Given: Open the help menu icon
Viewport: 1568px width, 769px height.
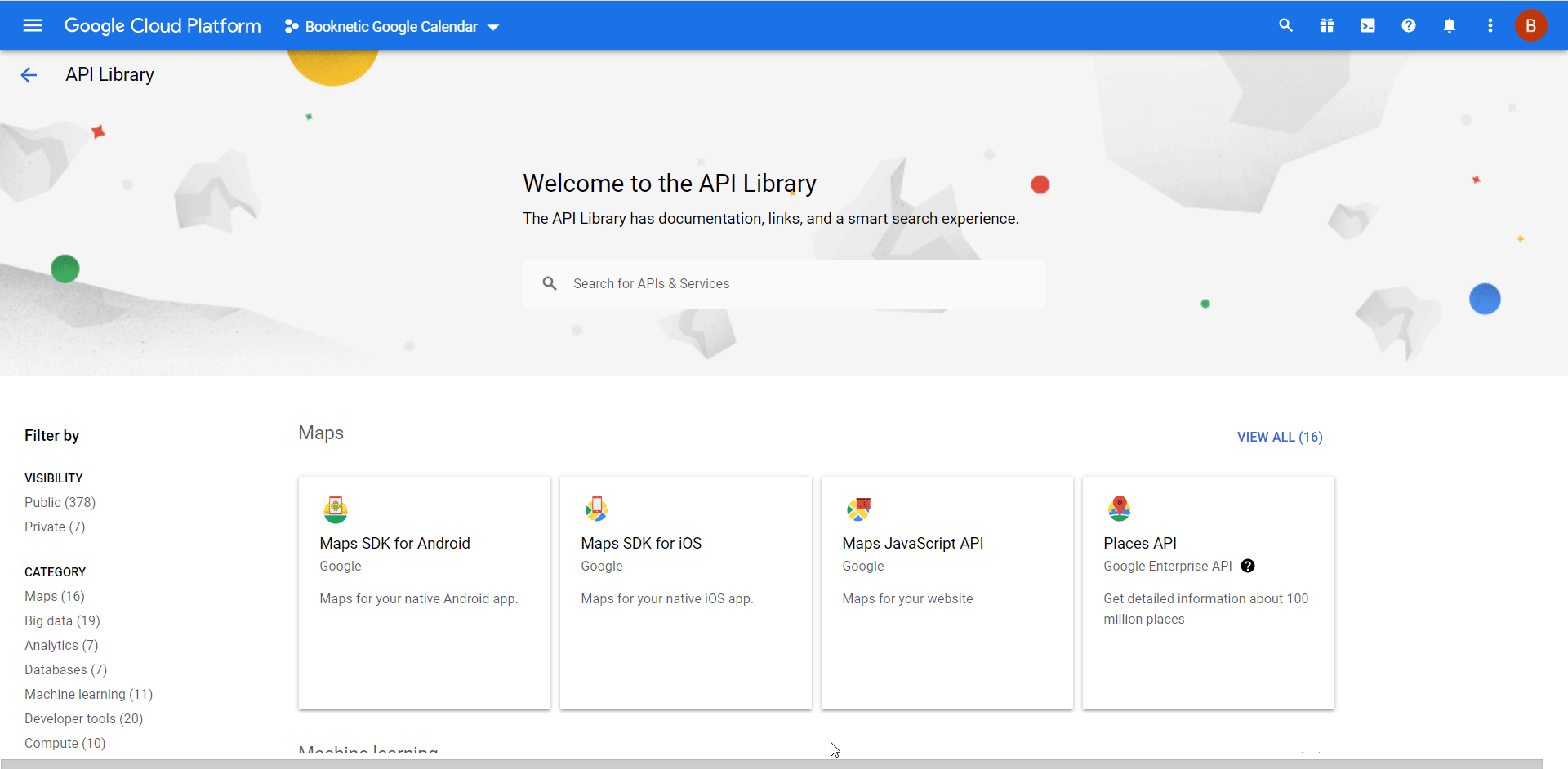Looking at the screenshot, I should coord(1408,25).
